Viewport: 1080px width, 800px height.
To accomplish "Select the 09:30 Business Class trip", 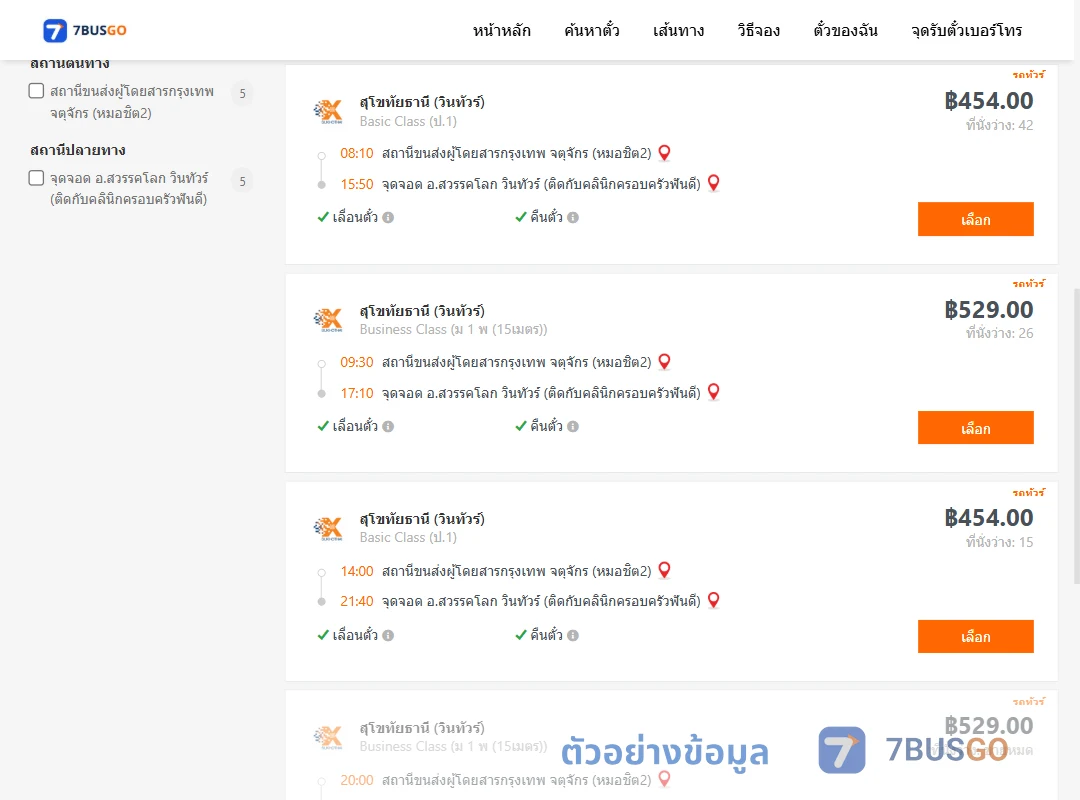I will pyautogui.click(x=975, y=428).
